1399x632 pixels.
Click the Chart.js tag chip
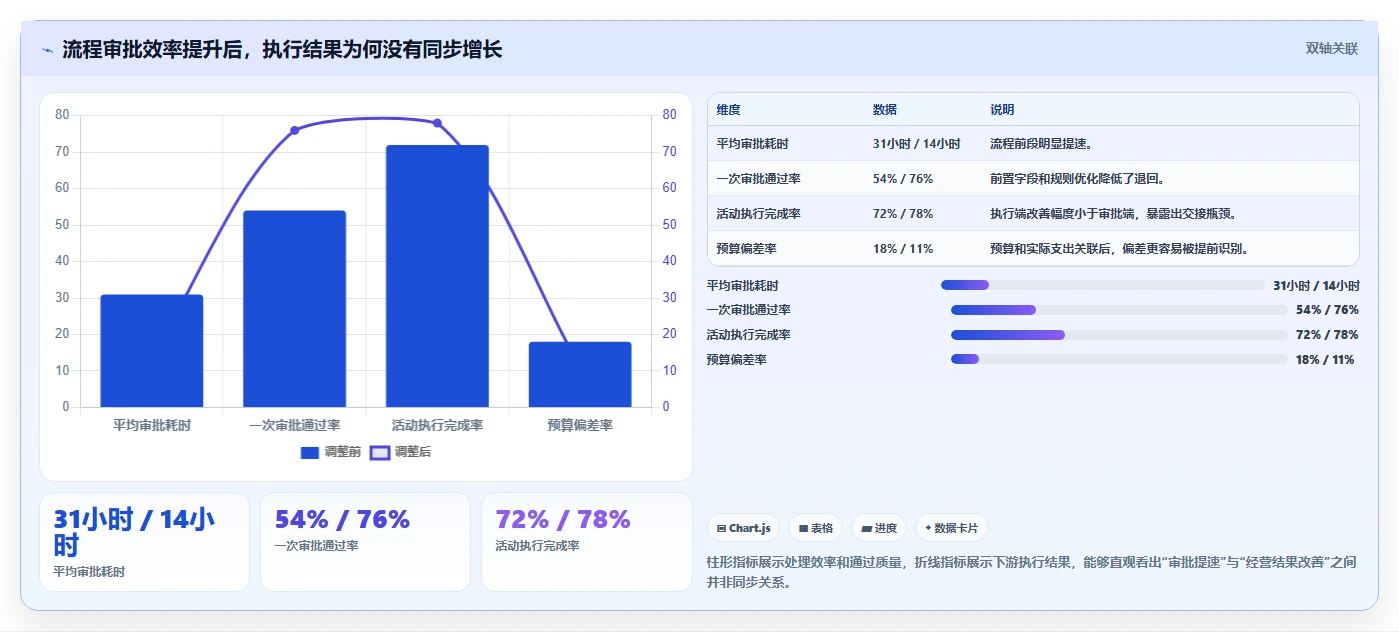[743, 528]
